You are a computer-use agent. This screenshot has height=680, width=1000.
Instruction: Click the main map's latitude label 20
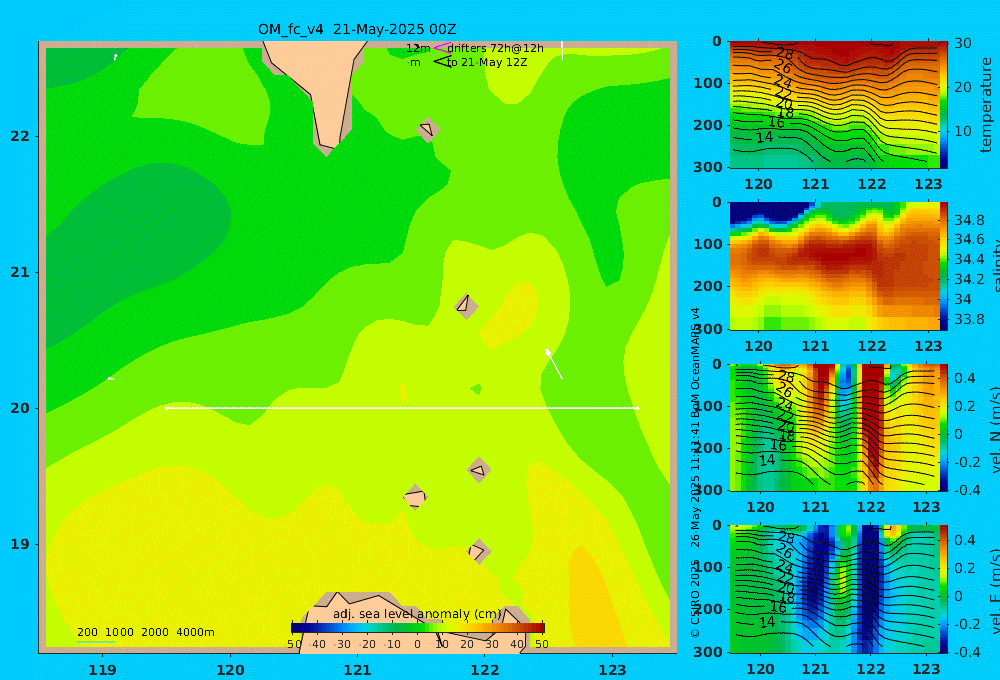[x=20, y=408]
